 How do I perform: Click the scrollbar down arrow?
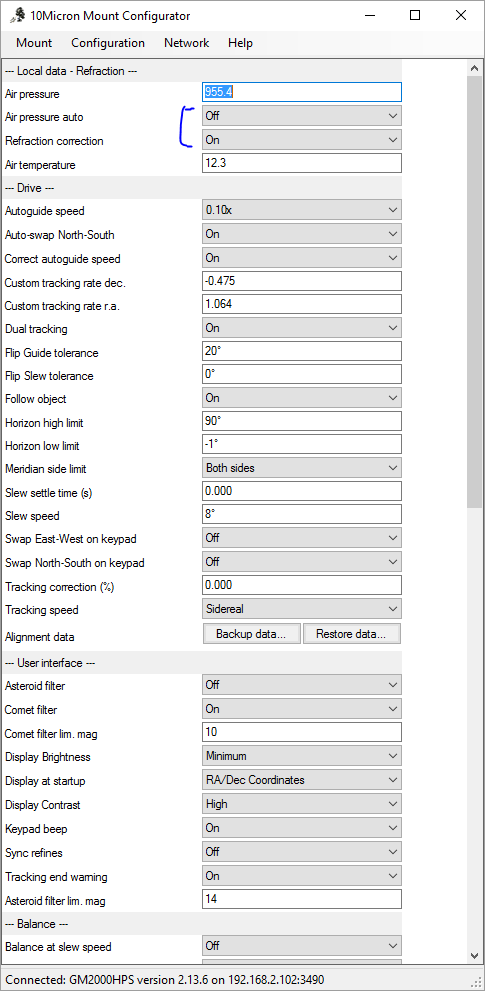coord(474,955)
